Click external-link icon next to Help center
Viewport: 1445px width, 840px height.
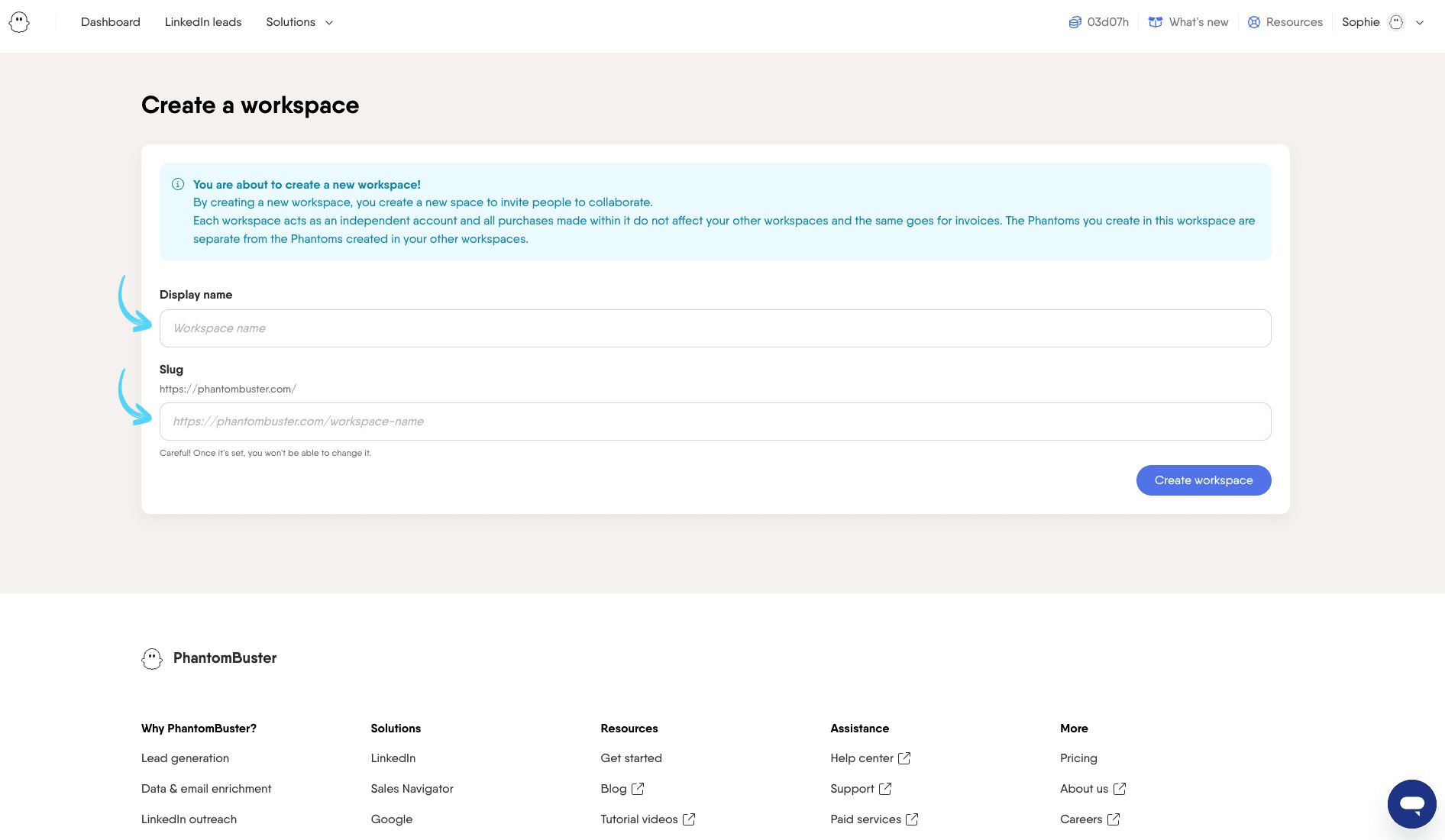point(904,758)
